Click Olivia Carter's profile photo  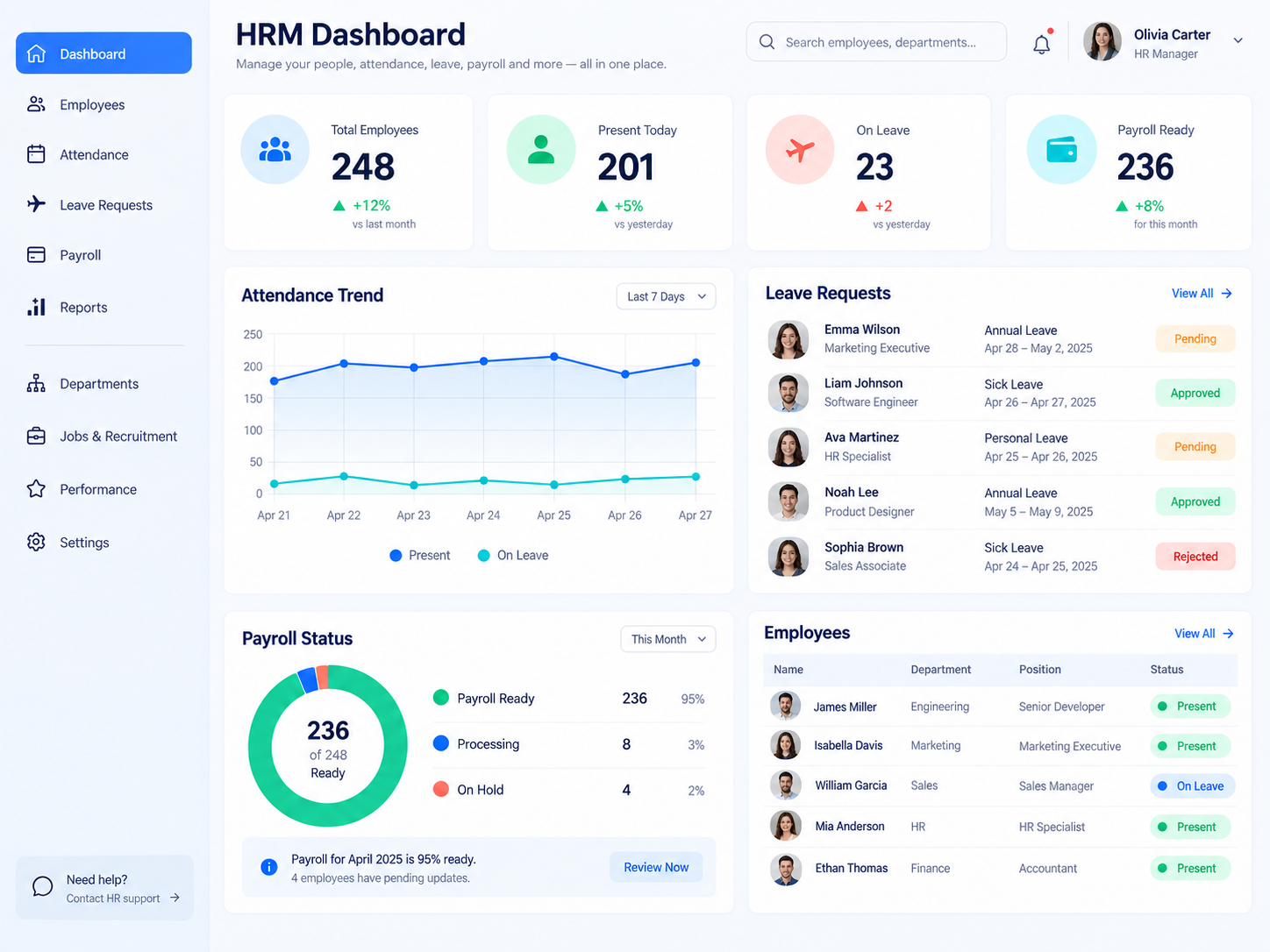pyautogui.click(x=1102, y=41)
